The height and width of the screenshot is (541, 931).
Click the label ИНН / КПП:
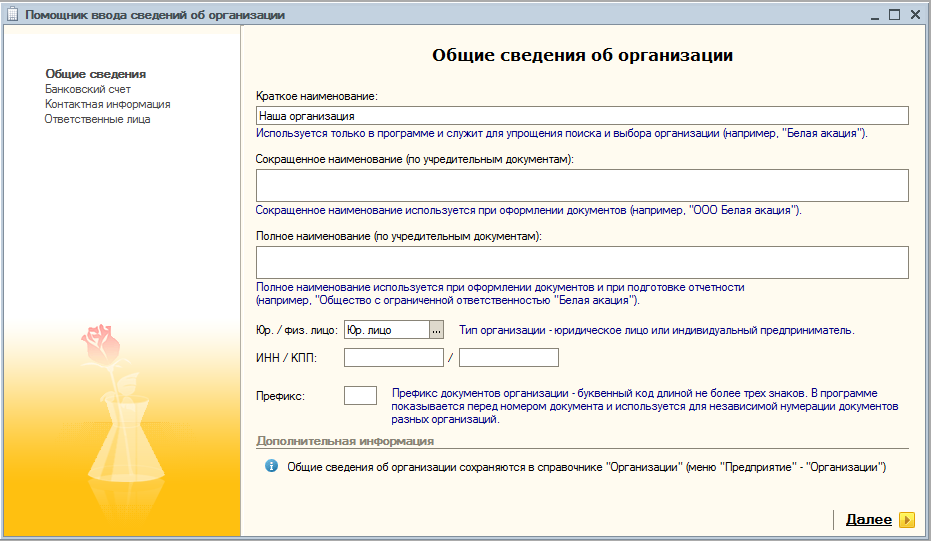286,358
